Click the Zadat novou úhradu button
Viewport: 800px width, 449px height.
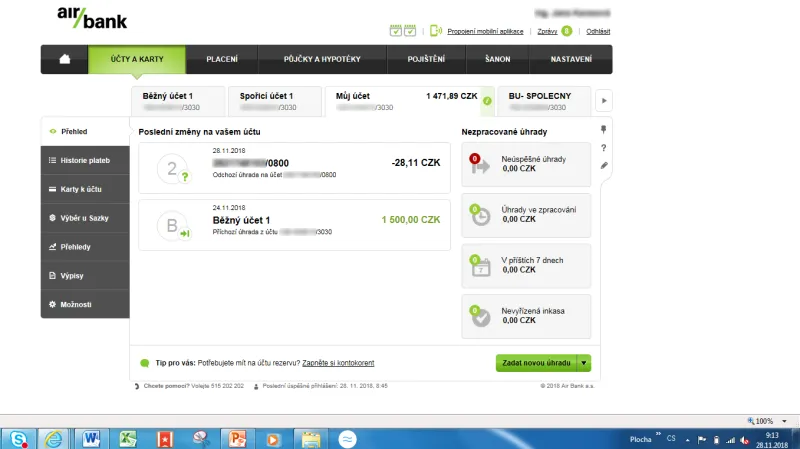tap(537, 363)
